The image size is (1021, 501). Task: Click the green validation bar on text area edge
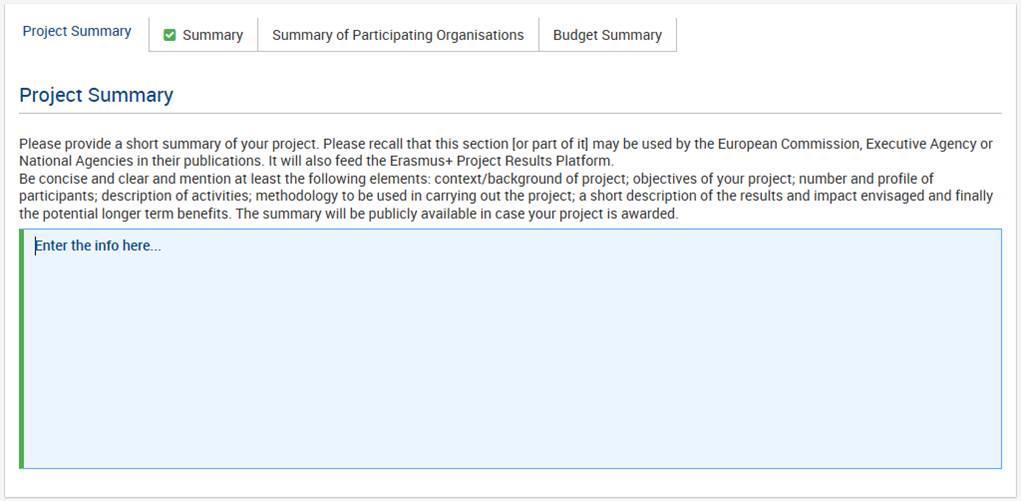(x=21, y=349)
